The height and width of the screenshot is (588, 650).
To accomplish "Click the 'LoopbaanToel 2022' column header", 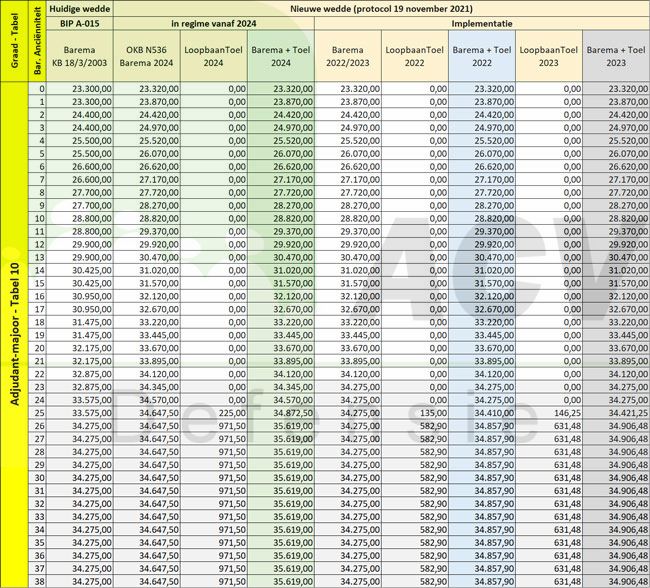I will pyautogui.click(x=415, y=56).
